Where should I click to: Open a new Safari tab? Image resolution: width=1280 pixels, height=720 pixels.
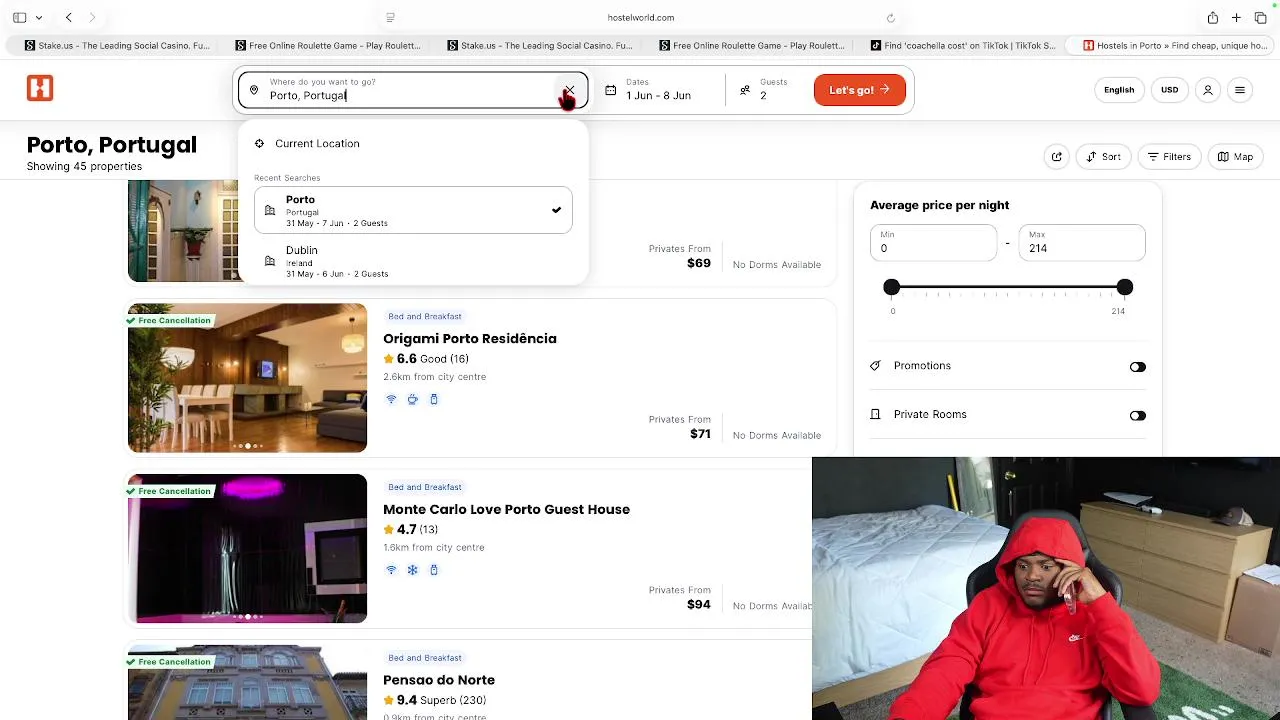[x=1236, y=18]
